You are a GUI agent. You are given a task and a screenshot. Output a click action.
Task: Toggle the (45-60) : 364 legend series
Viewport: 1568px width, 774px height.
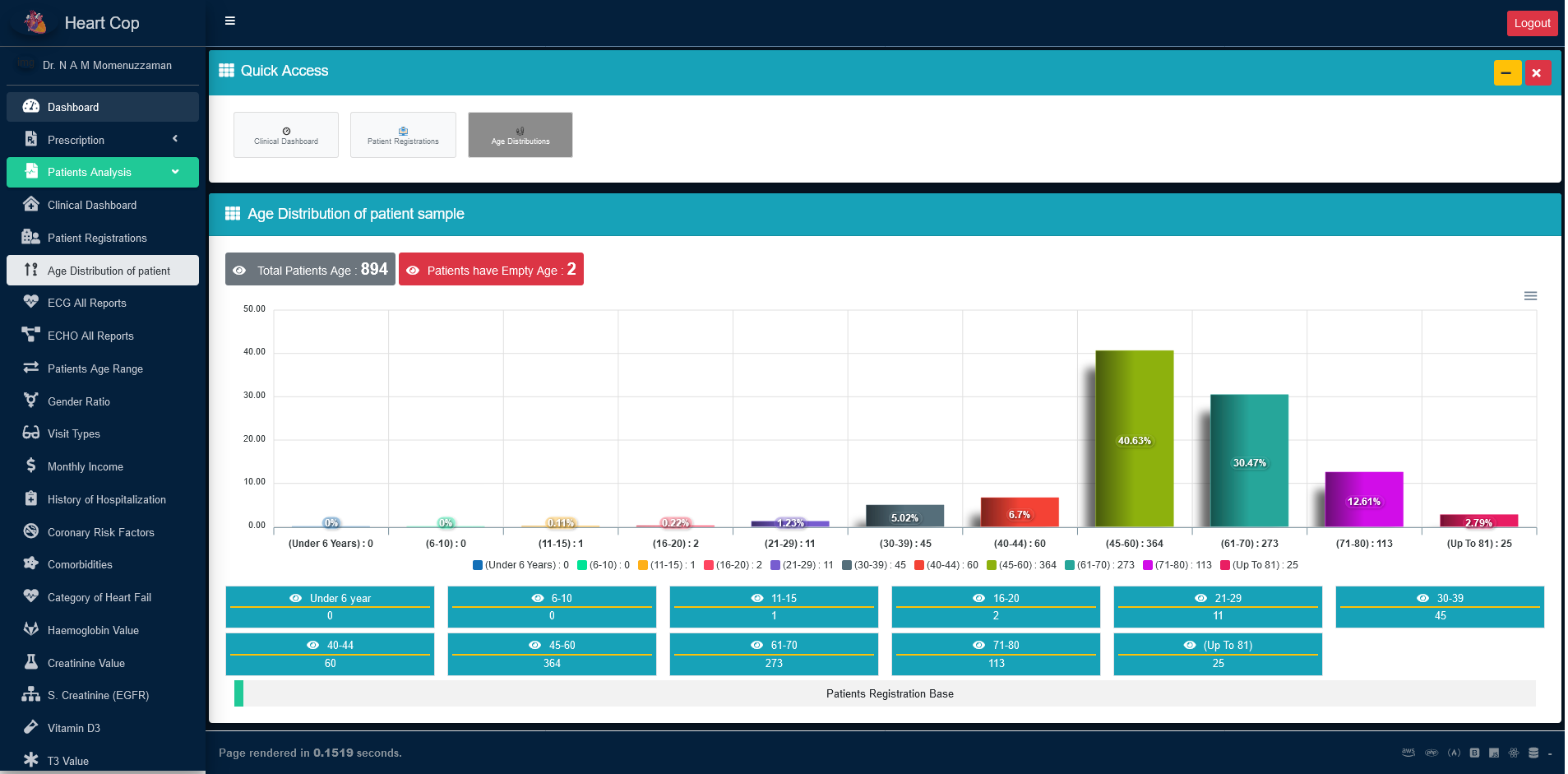click(1021, 565)
